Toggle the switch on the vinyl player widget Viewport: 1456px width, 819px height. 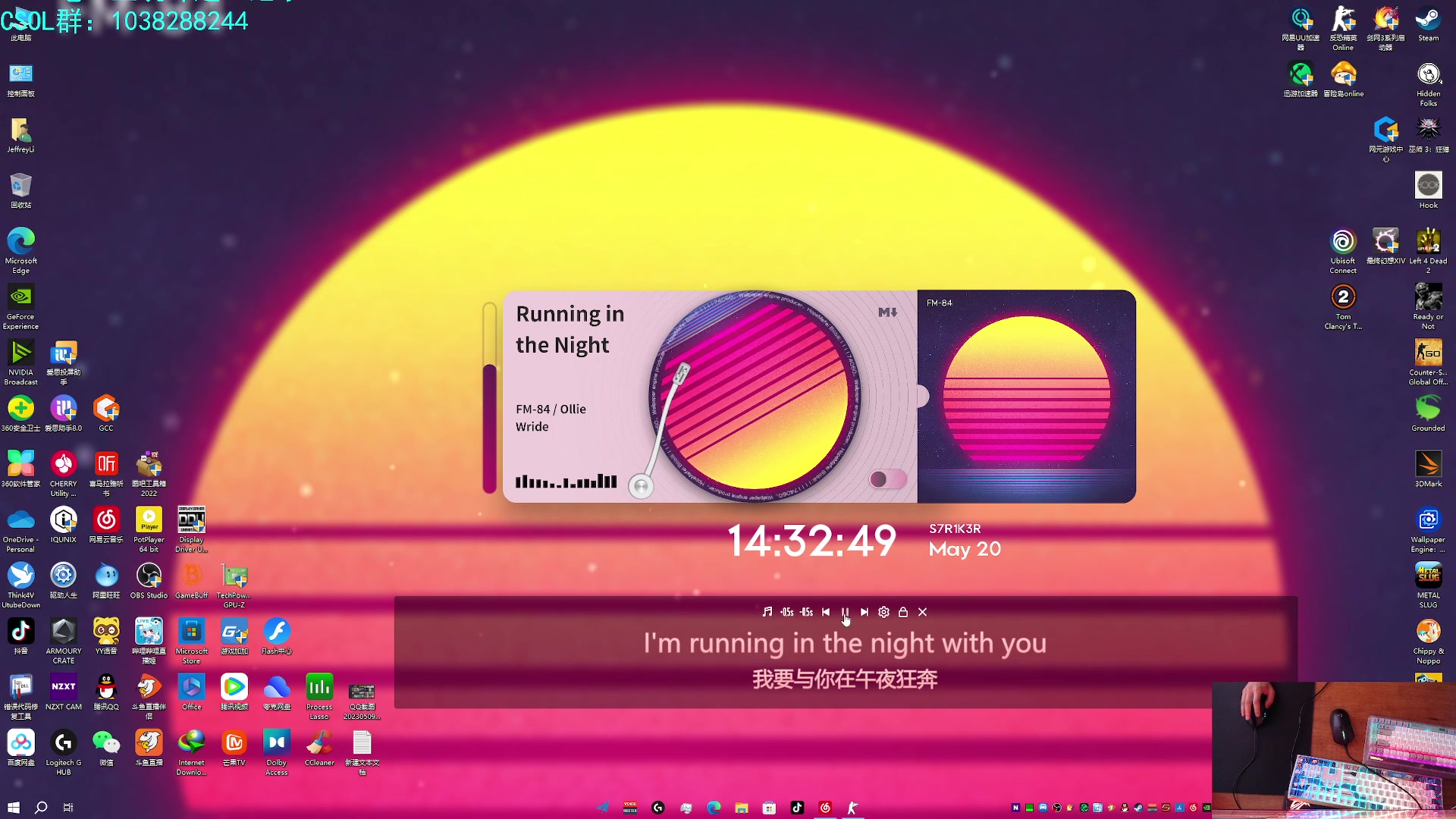[887, 479]
